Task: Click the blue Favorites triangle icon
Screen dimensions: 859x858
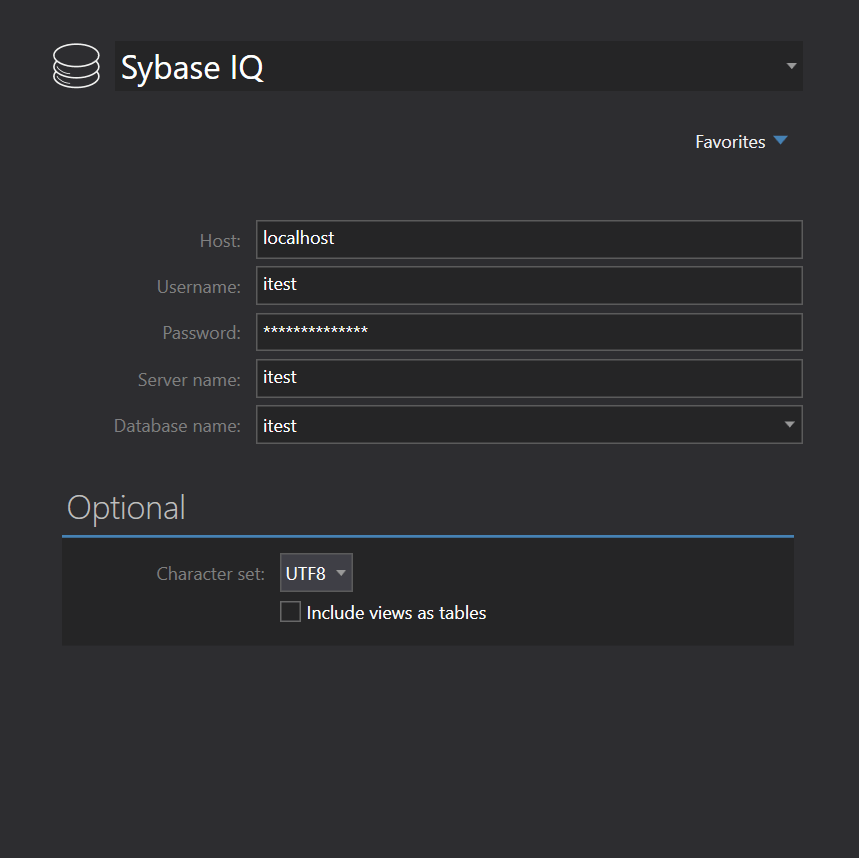Action: pyautogui.click(x=781, y=141)
